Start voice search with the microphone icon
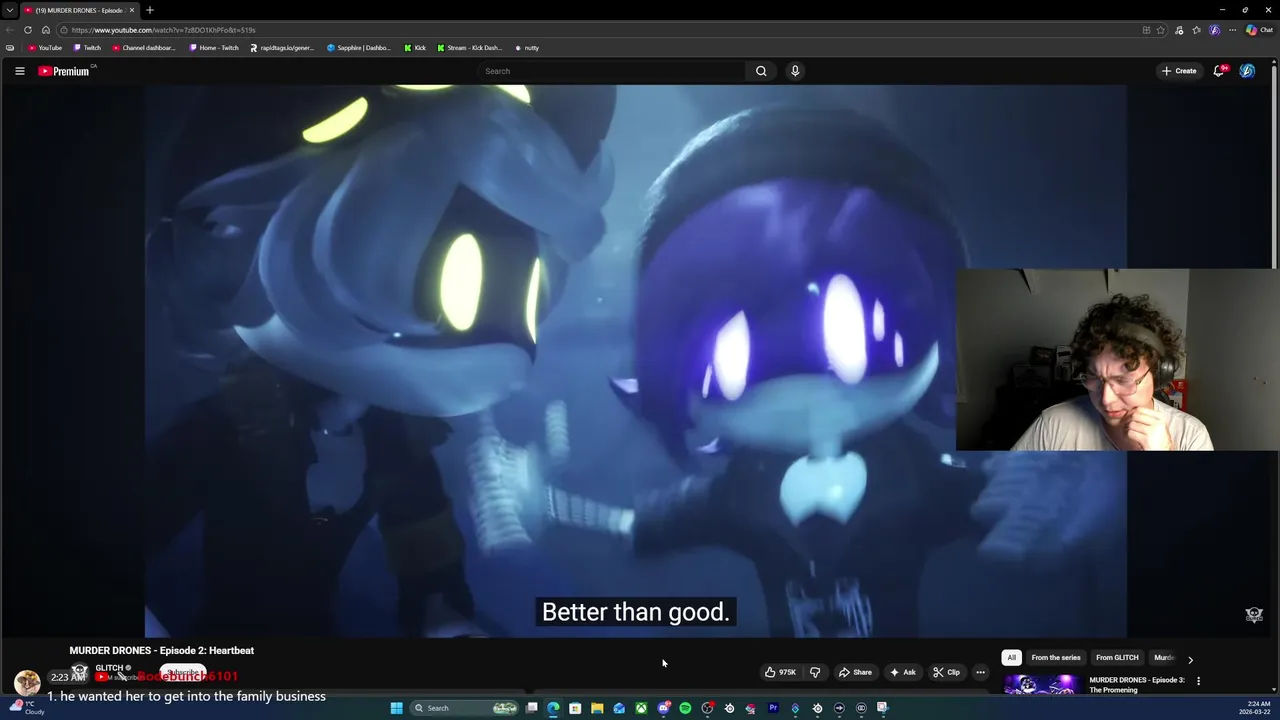Viewport: 1280px width, 720px height. click(795, 71)
